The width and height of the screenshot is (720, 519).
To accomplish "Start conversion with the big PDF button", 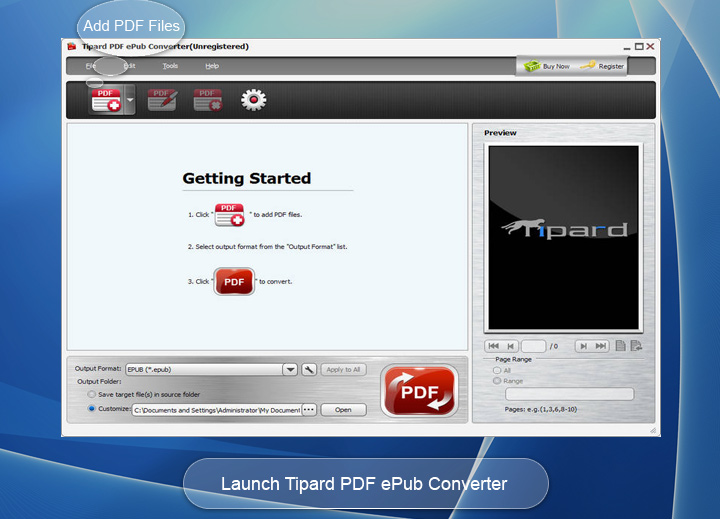I will [x=419, y=391].
